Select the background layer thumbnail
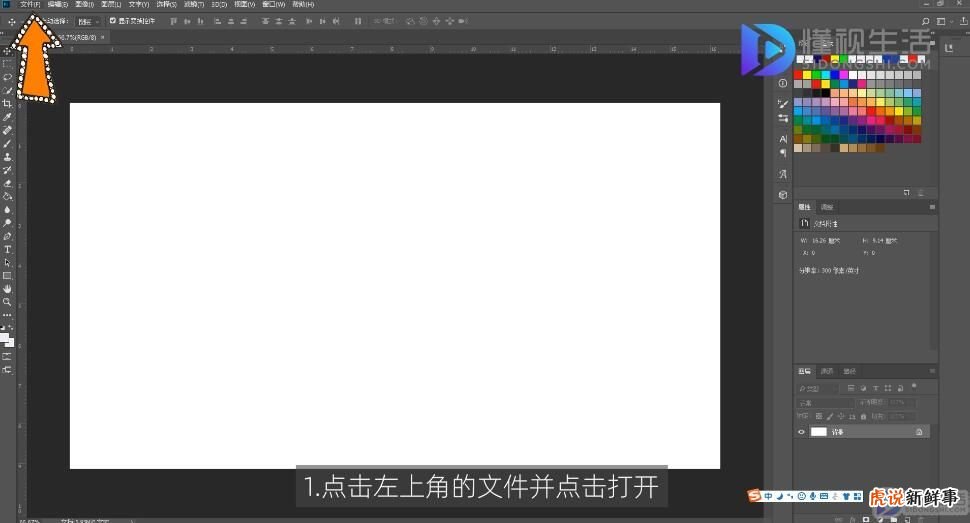 [x=818, y=432]
